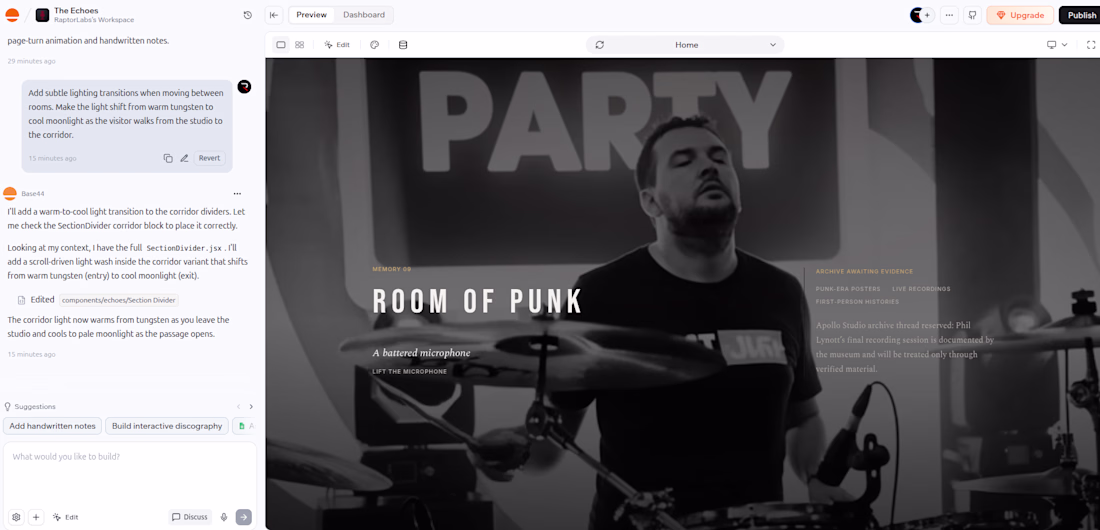Open the version history clock icon
This screenshot has width=1100, height=530.
pos(248,15)
